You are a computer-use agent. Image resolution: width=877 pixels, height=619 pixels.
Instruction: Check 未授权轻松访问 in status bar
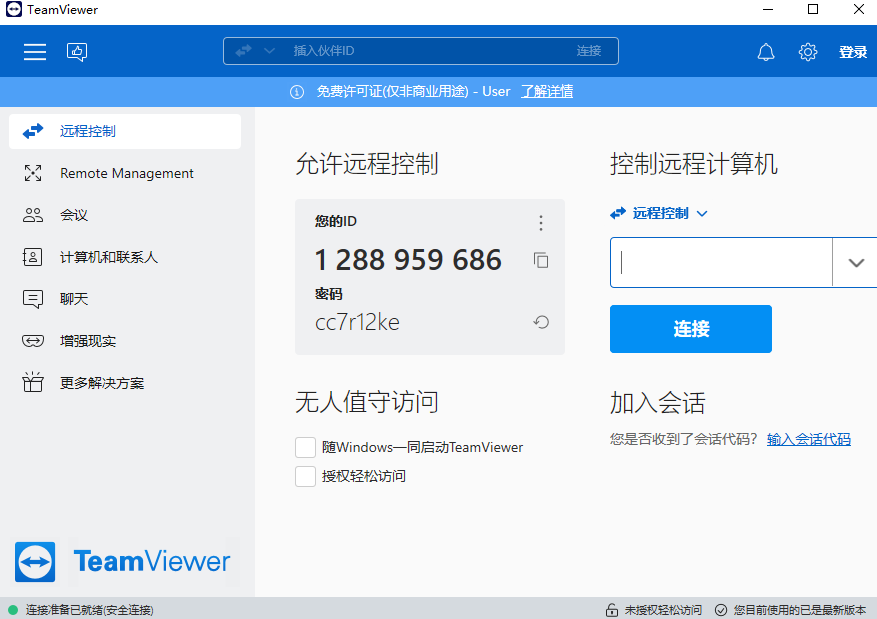tap(663, 609)
